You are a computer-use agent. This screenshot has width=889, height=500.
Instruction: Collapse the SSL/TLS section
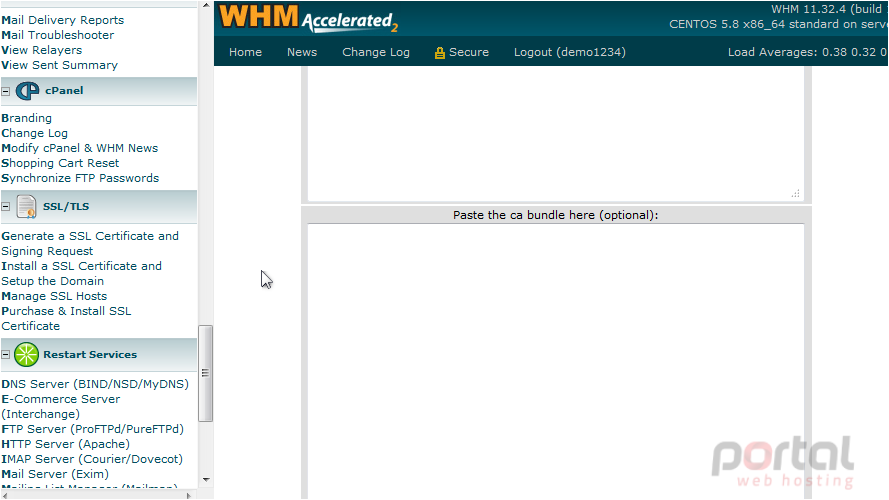click(x=6, y=206)
